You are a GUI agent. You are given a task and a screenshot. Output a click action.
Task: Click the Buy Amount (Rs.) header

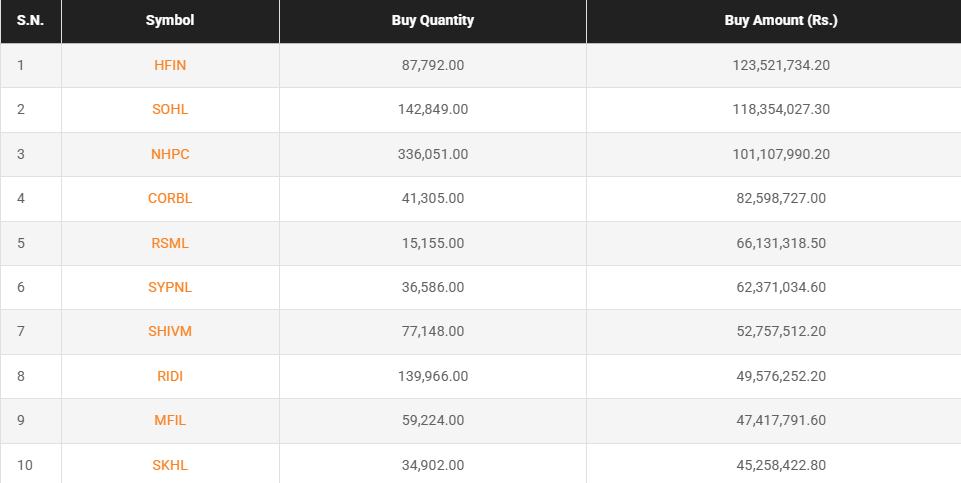pyautogui.click(x=781, y=20)
